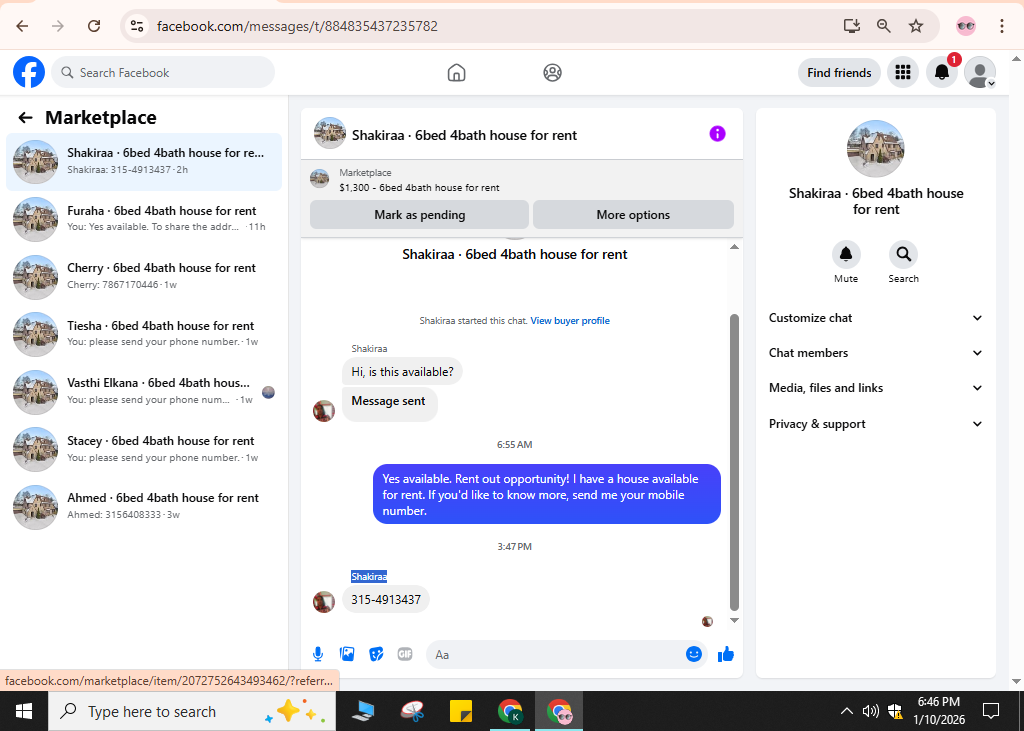Open the GIF picker icon
The width and height of the screenshot is (1024, 731).
click(x=405, y=654)
